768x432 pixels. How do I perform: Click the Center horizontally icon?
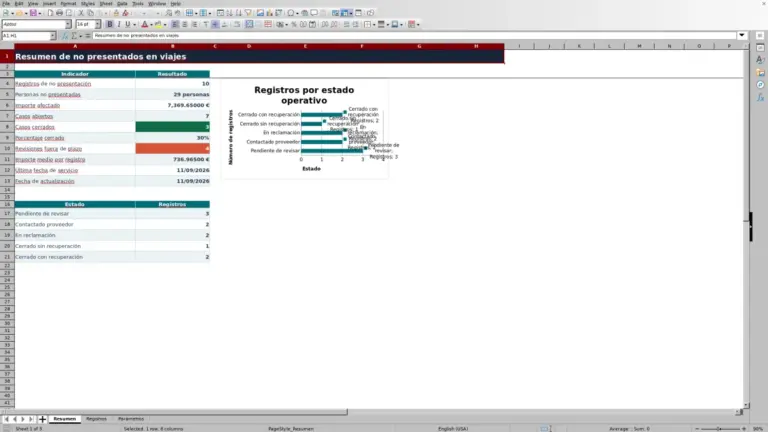tap(185, 24)
